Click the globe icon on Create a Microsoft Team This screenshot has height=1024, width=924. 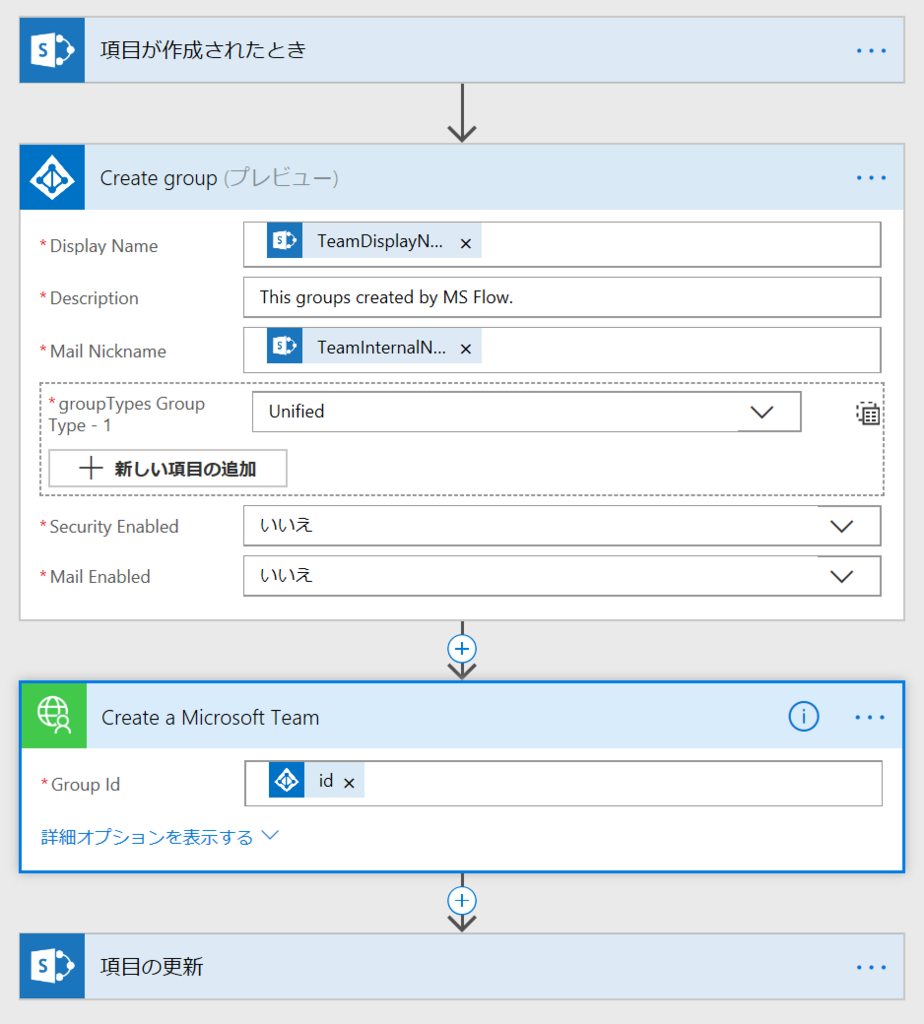tap(54, 716)
